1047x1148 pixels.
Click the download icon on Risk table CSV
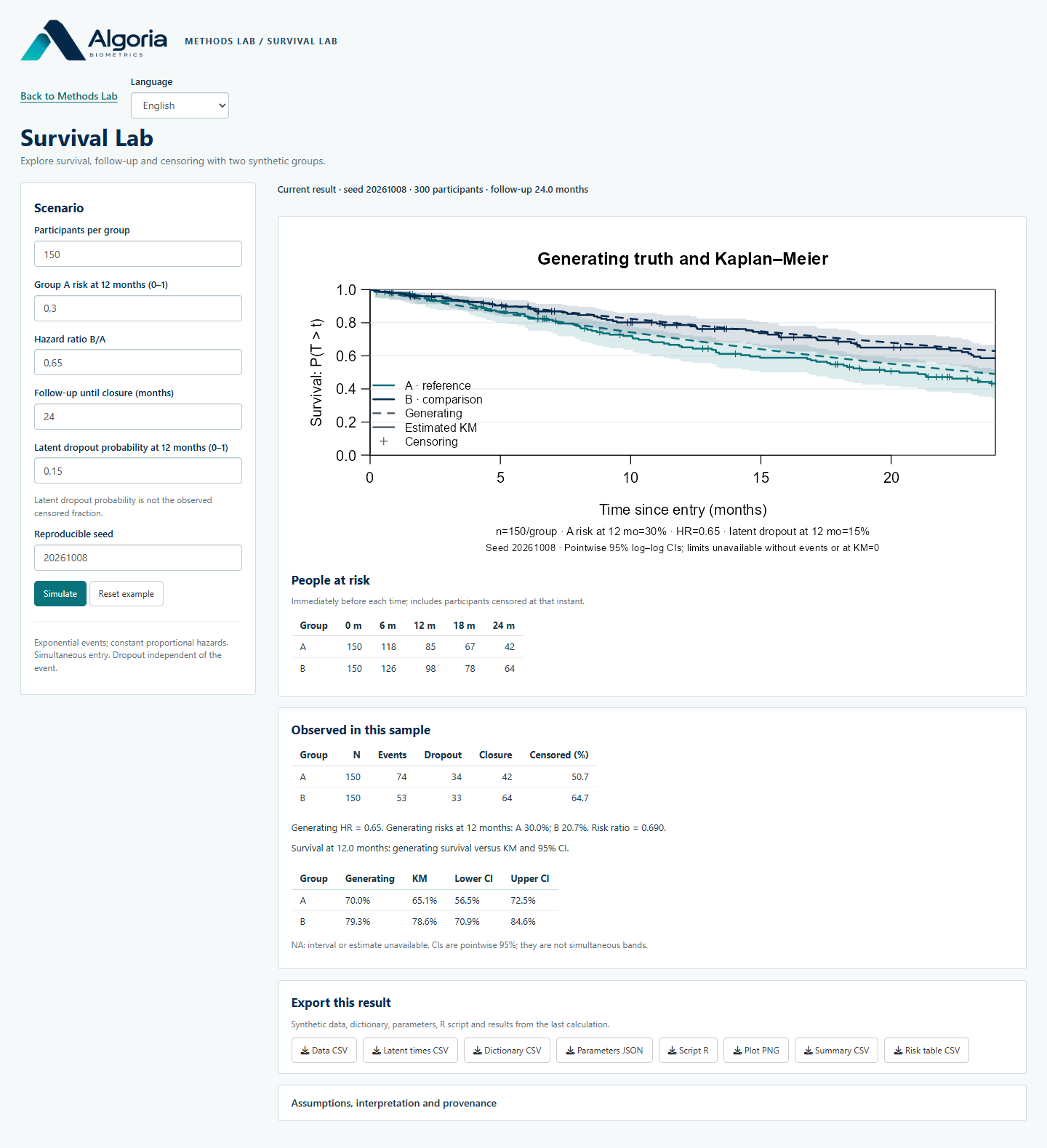pyautogui.click(x=899, y=1051)
